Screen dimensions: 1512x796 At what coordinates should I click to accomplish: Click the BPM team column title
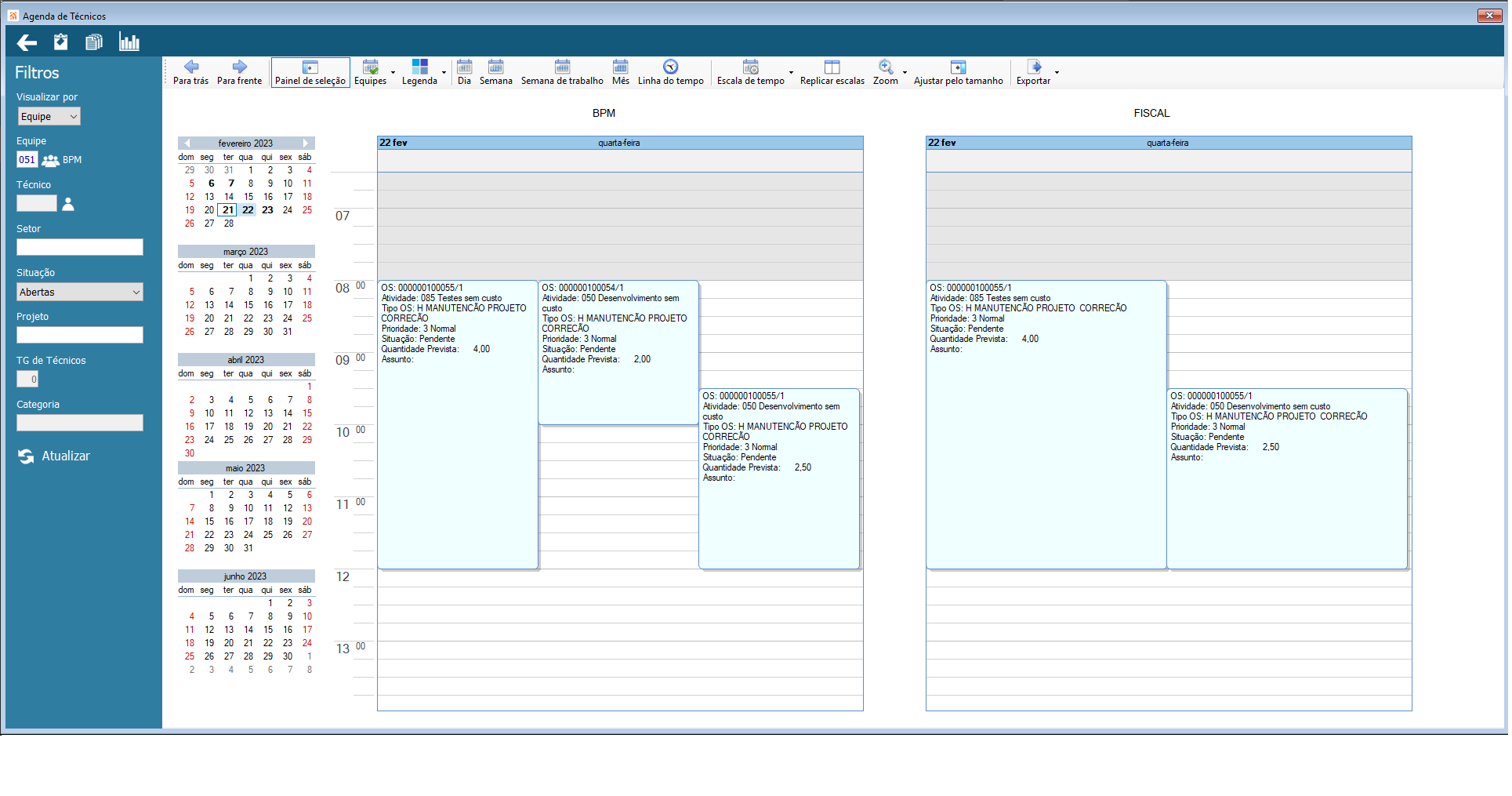click(604, 113)
